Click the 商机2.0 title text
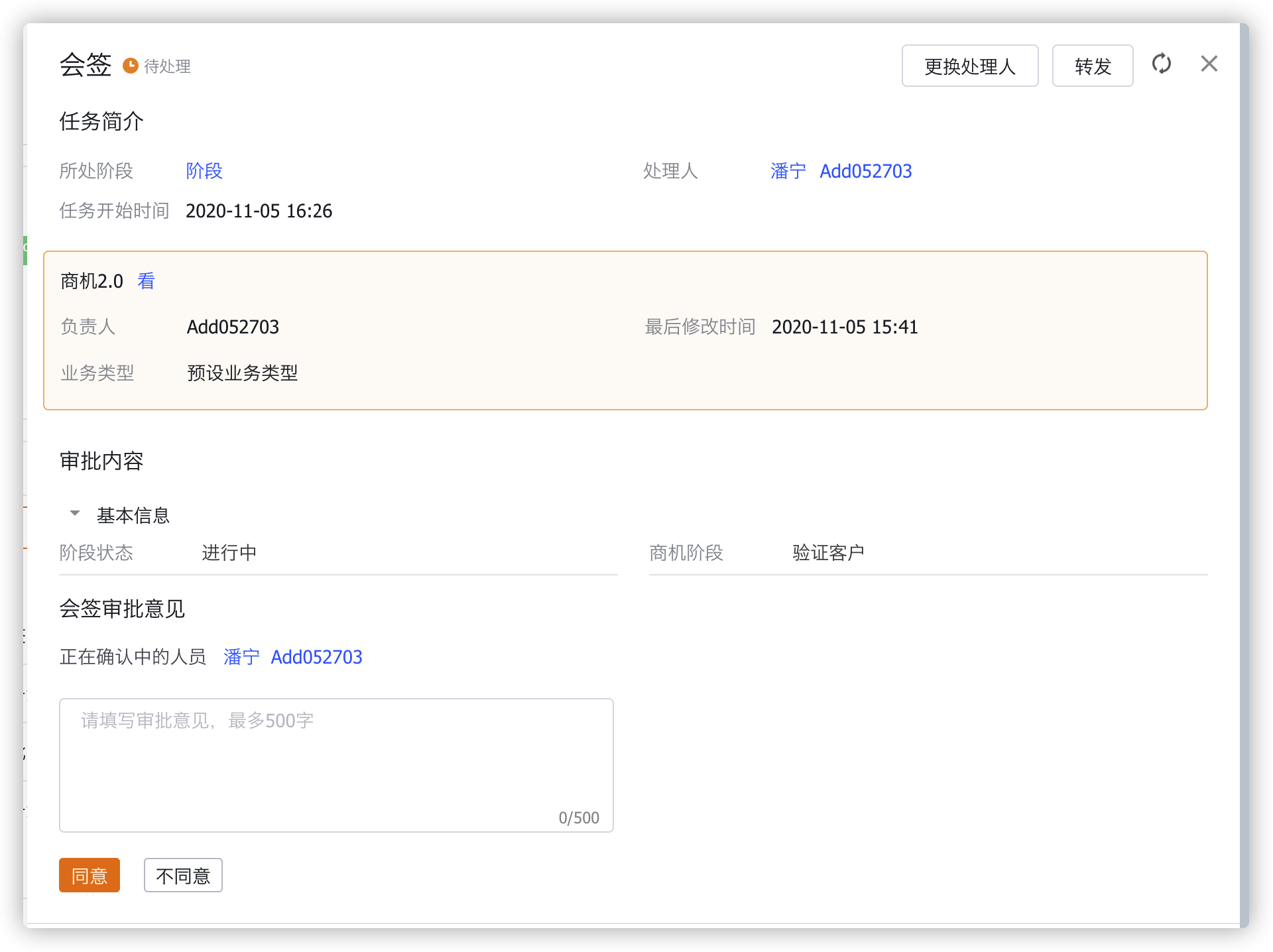This screenshot has width=1273, height=952. (91, 281)
